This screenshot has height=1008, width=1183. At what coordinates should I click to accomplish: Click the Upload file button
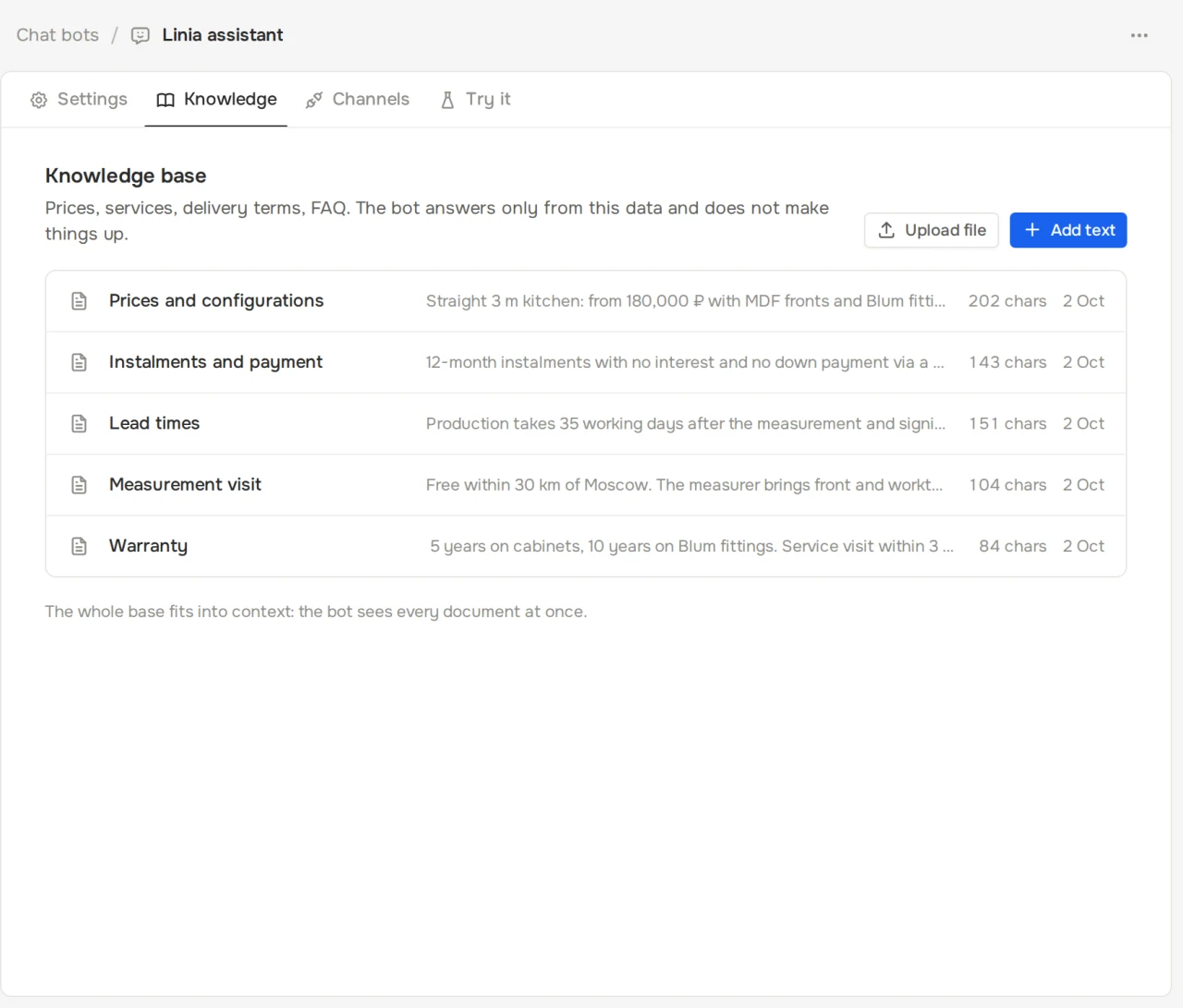point(932,230)
